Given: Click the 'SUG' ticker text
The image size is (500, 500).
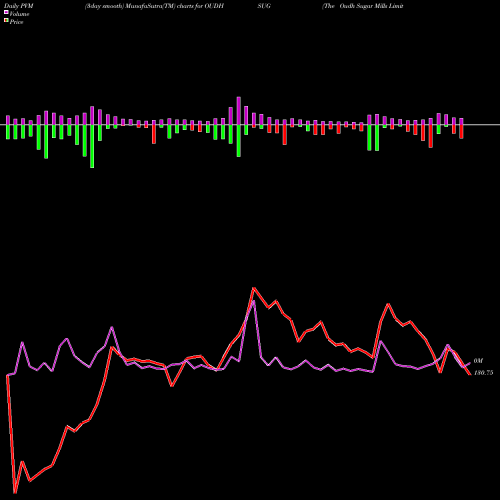Looking at the screenshot, I should tap(264, 6).
